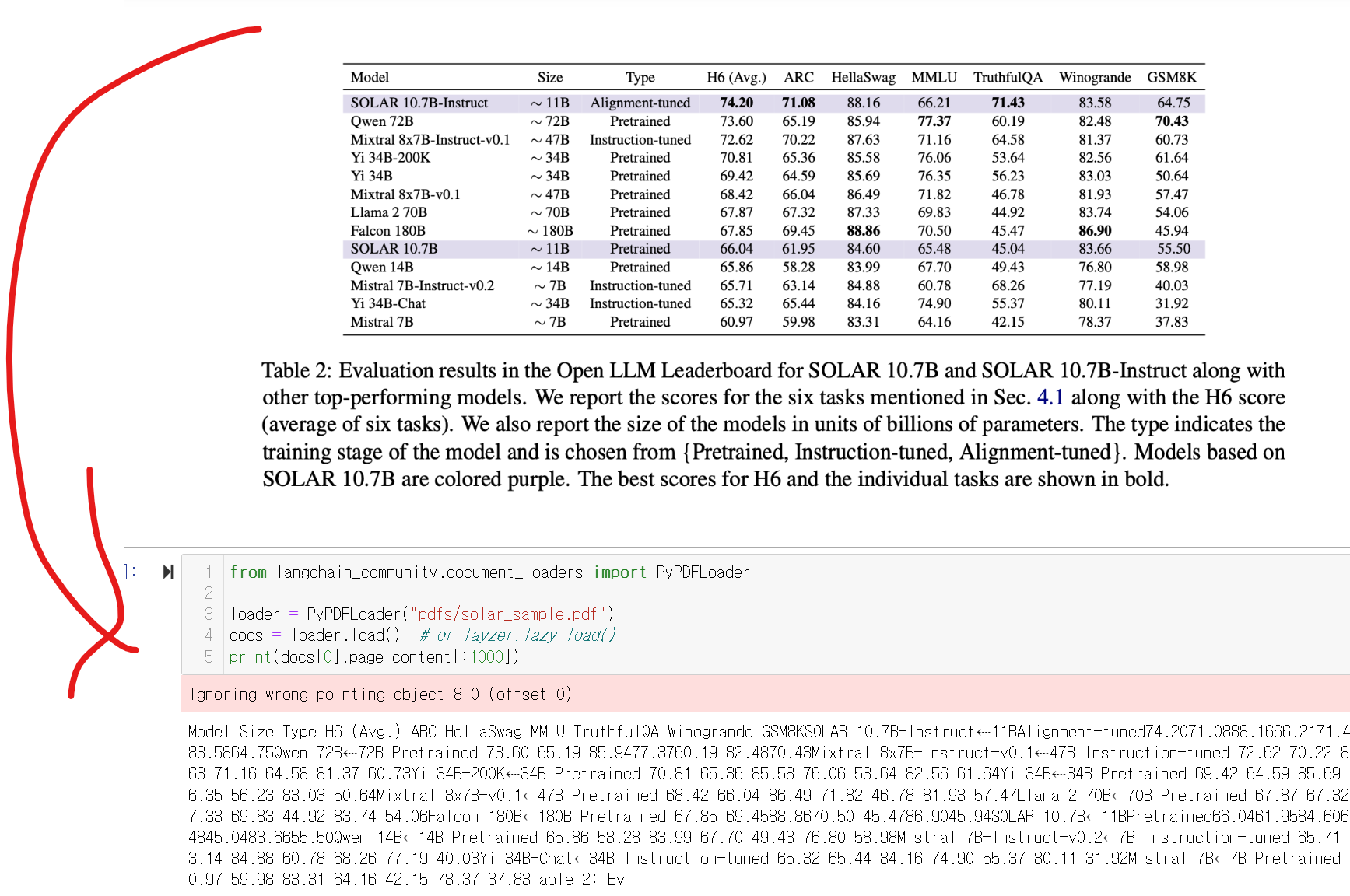Click the 'Llama 2 70B' model name
Viewport: 1350px width, 896px height.
(388, 212)
